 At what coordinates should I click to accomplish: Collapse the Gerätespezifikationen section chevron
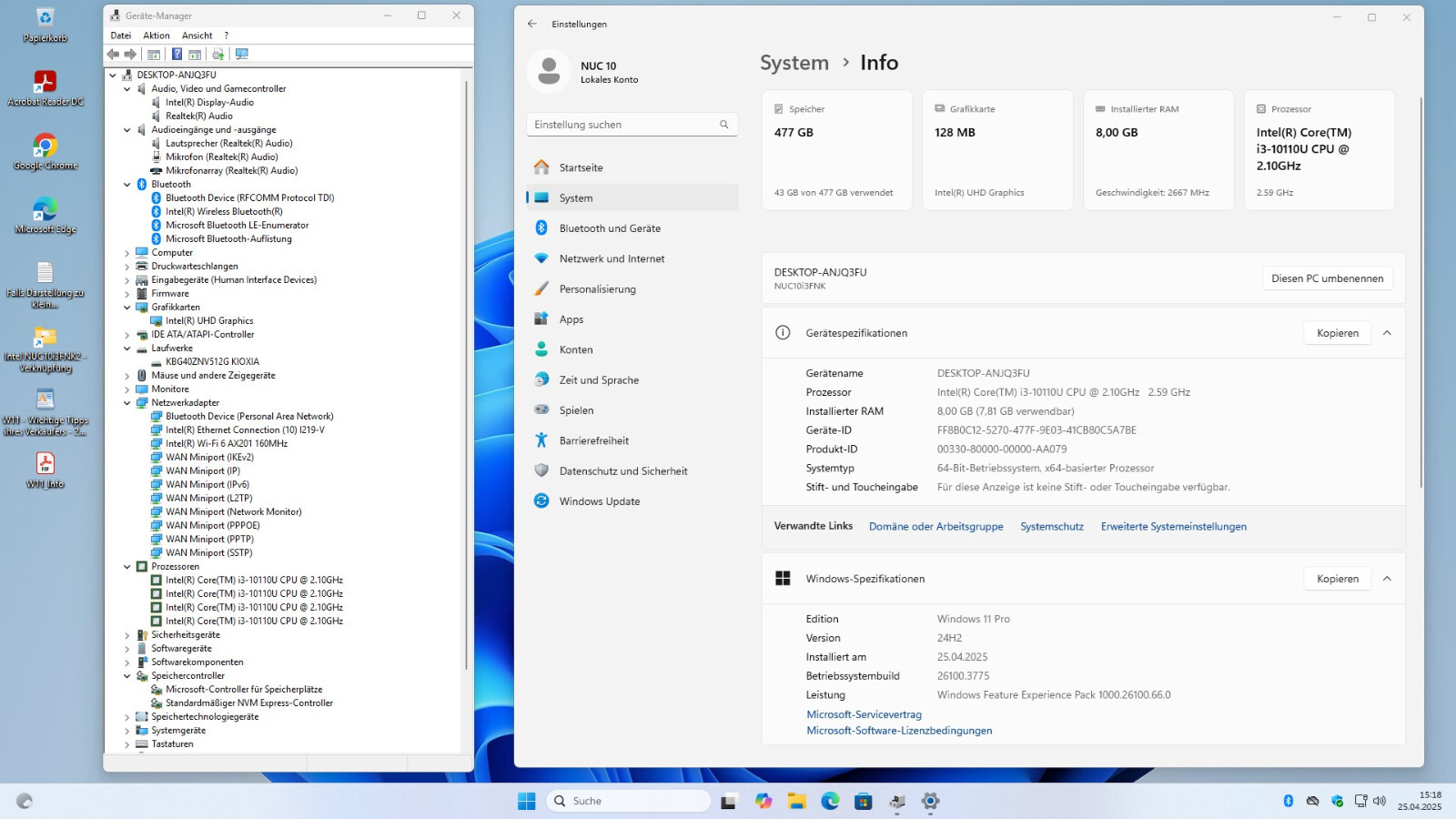1387,333
